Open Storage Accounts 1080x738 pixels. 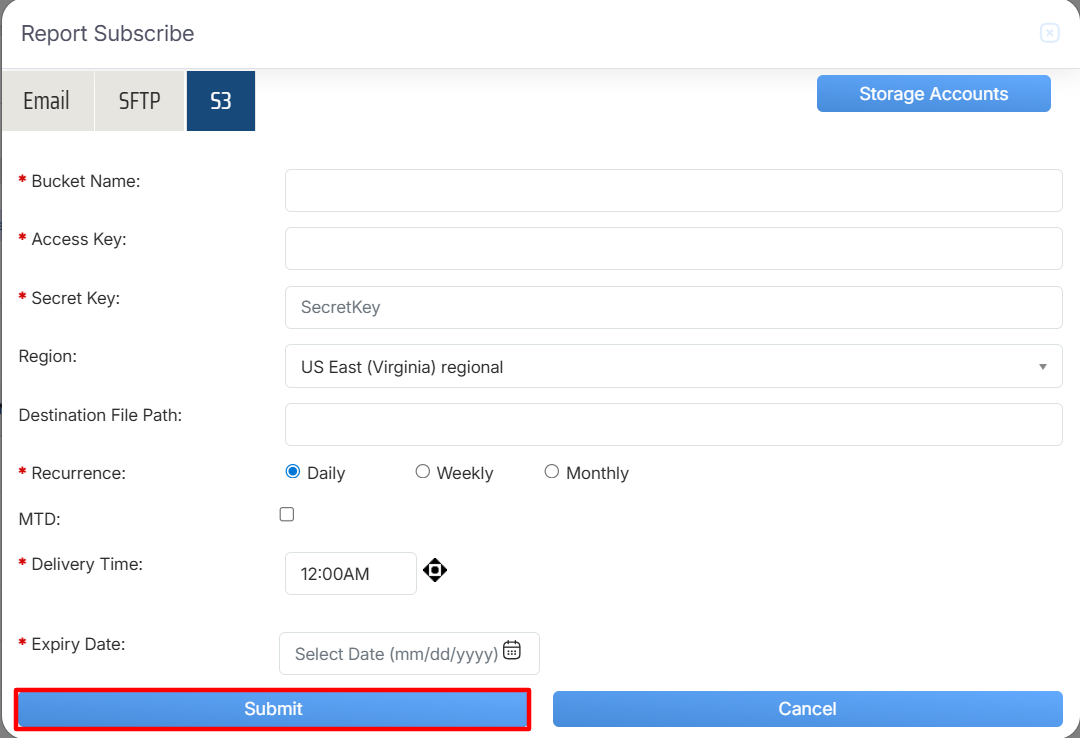tap(933, 94)
